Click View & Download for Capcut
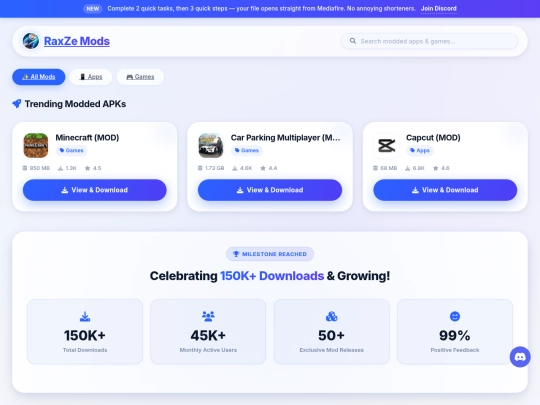 (x=445, y=190)
